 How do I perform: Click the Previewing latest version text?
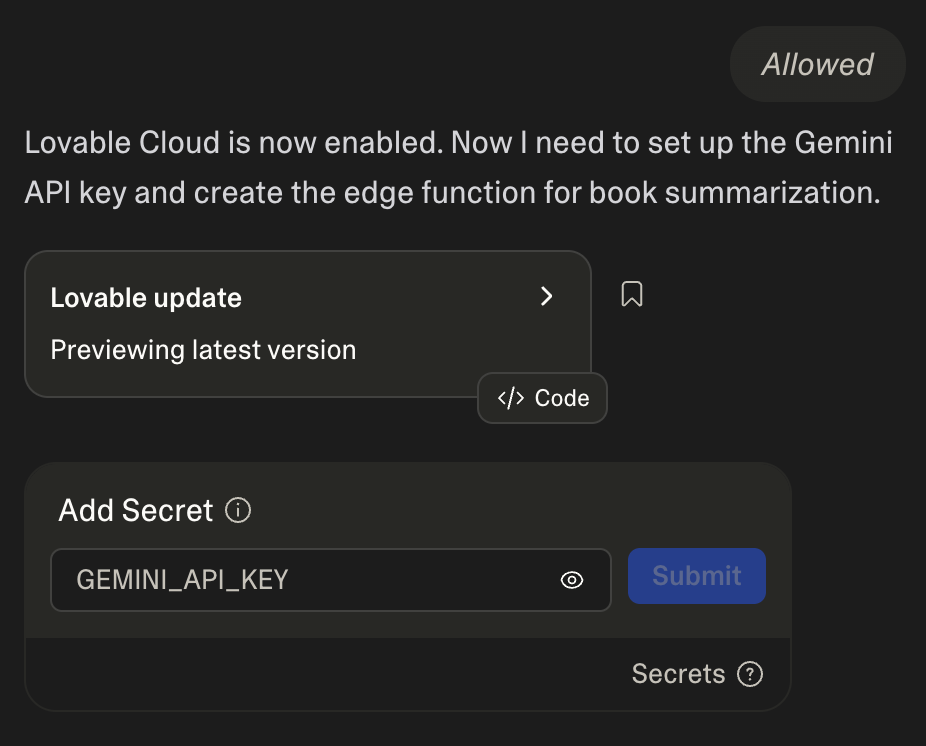(x=203, y=350)
